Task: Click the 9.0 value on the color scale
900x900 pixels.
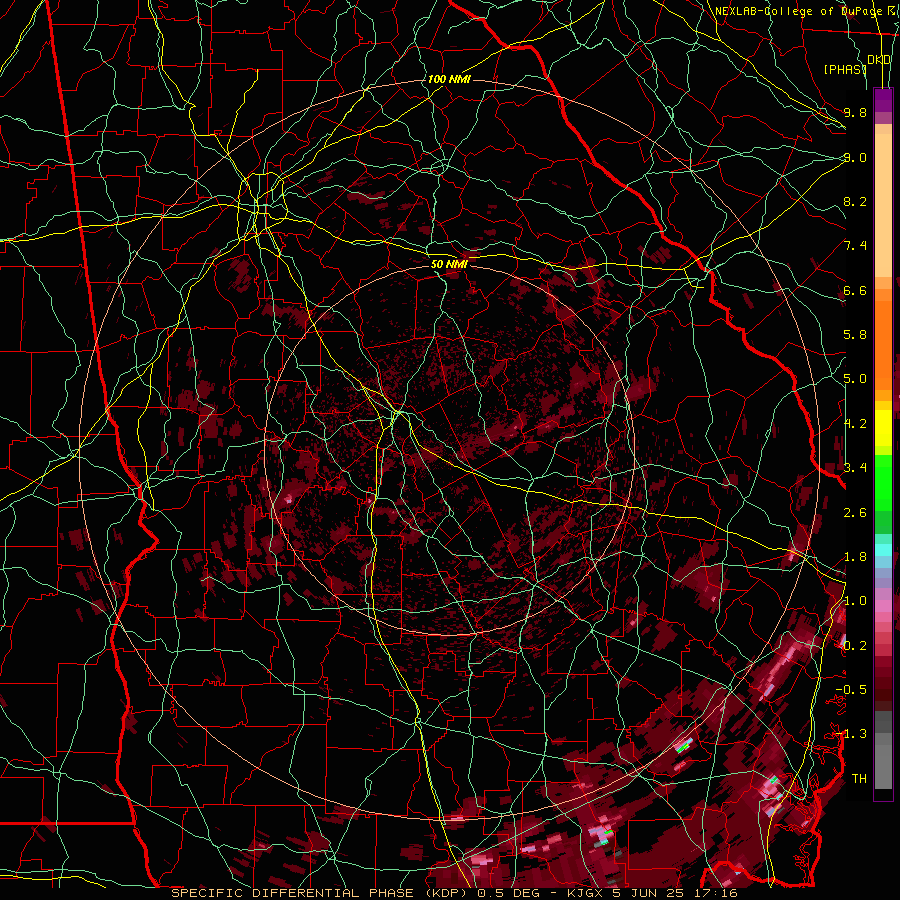Action: click(855, 157)
